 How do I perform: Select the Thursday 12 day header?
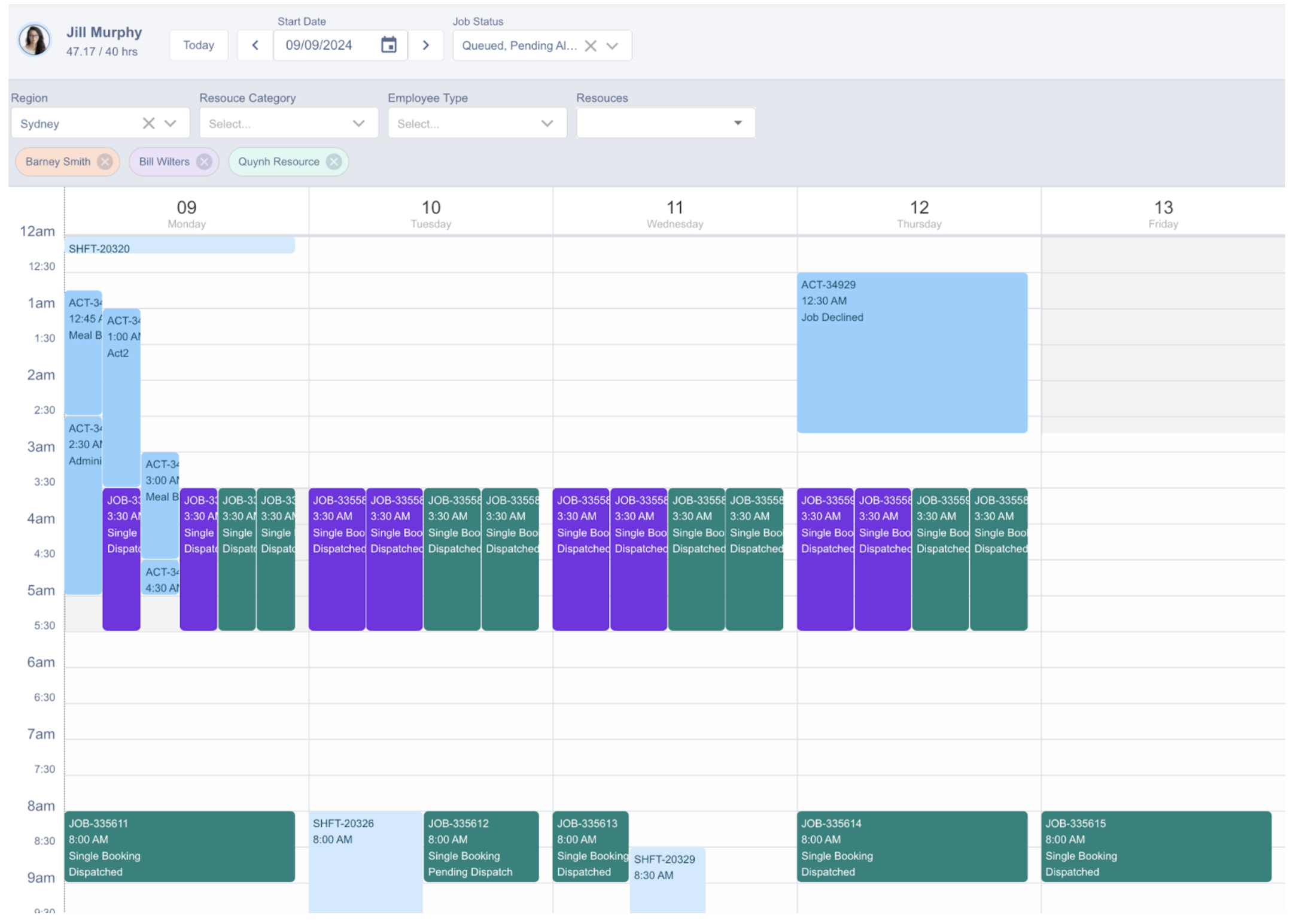pyautogui.click(x=918, y=214)
